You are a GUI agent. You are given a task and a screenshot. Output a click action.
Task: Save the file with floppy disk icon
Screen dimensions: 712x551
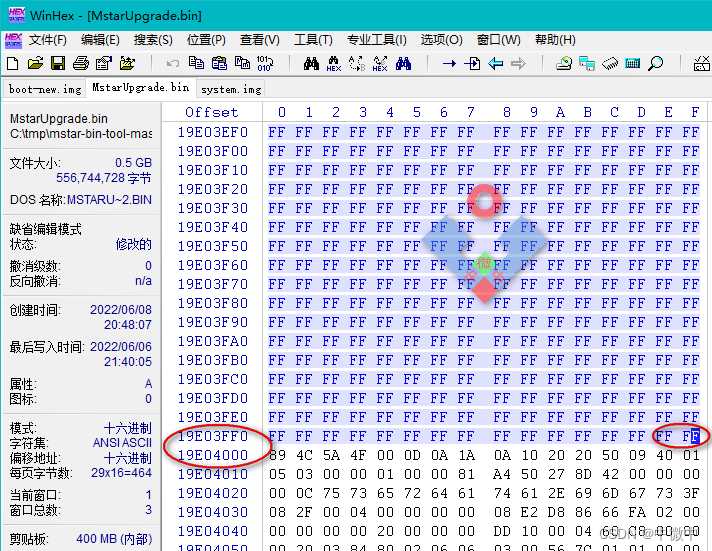click(x=58, y=63)
